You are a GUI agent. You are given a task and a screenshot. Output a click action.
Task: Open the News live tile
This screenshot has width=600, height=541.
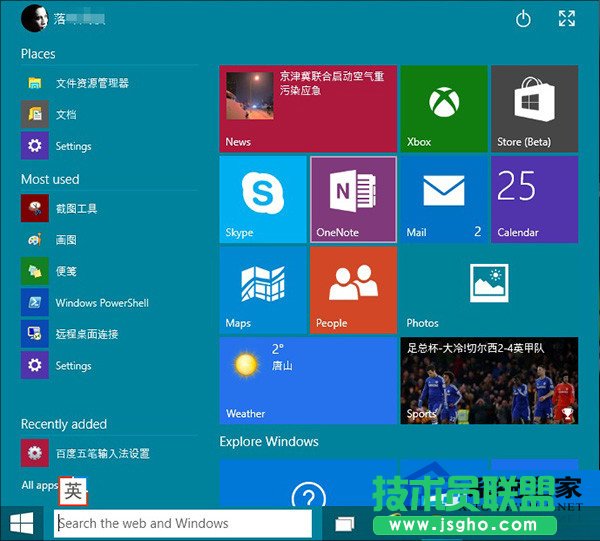click(308, 109)
